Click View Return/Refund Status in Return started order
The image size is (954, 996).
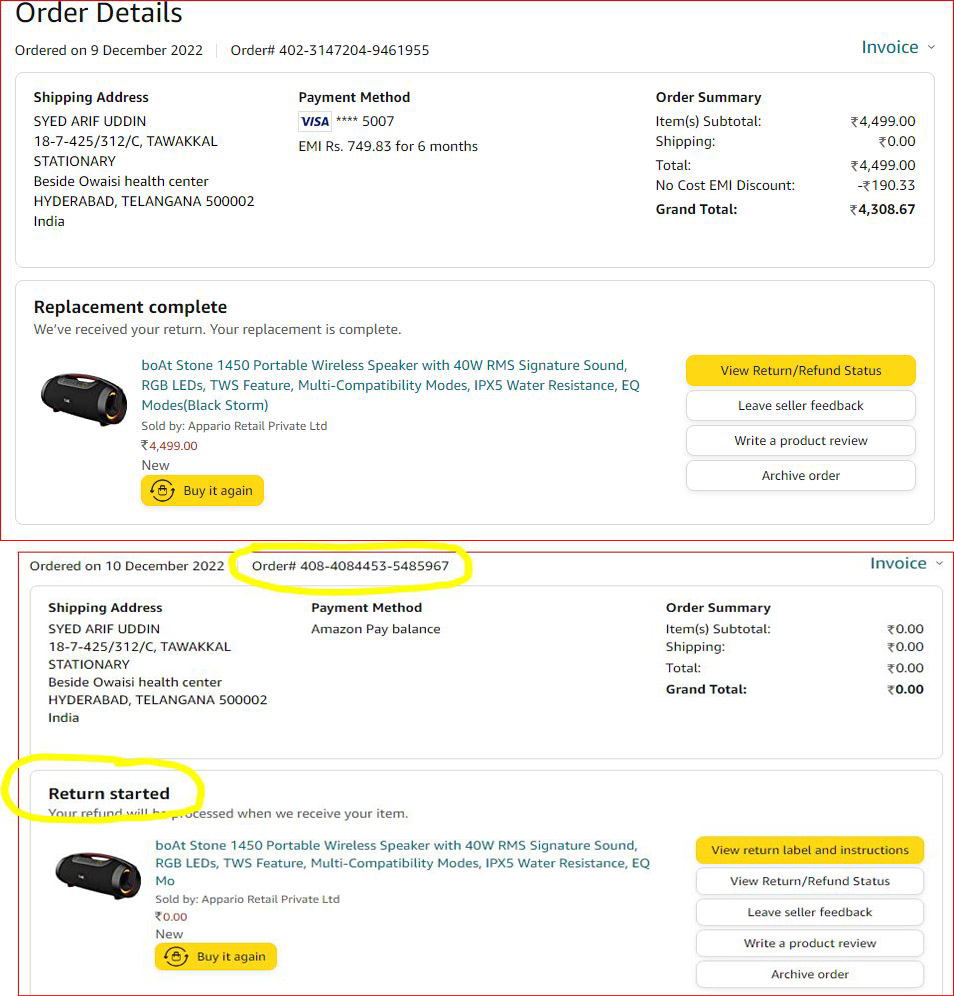click(x=809, y=881)
